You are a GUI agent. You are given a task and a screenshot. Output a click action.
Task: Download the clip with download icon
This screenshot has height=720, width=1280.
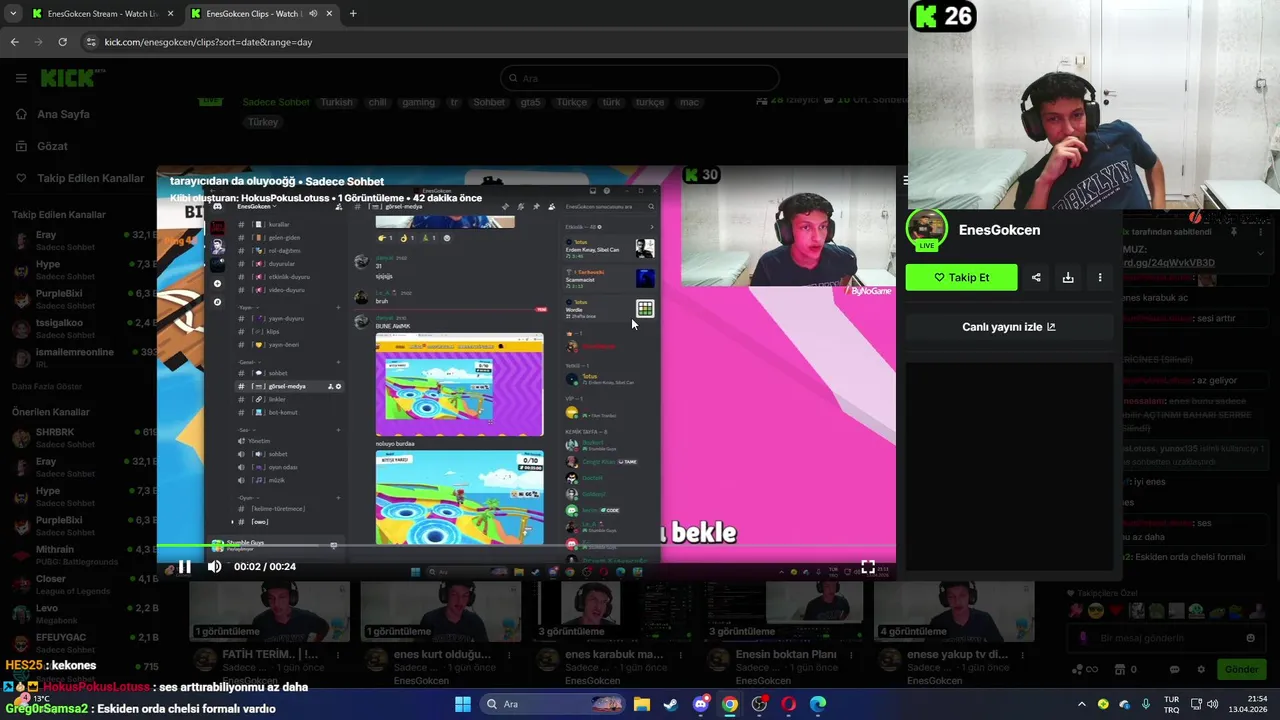(x=1068, y=277)
